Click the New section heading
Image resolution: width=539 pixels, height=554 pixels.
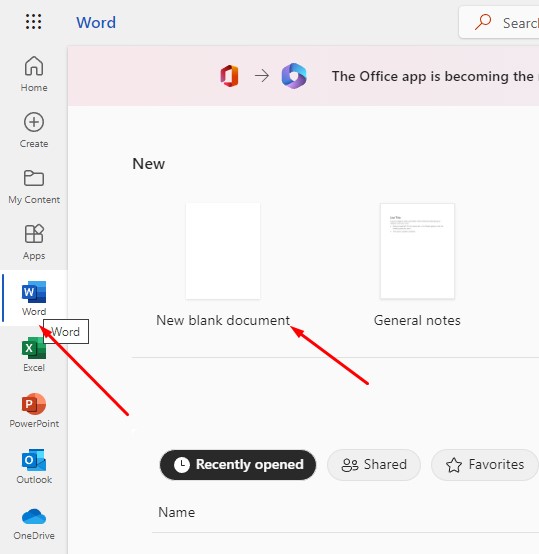coord(149,164)
